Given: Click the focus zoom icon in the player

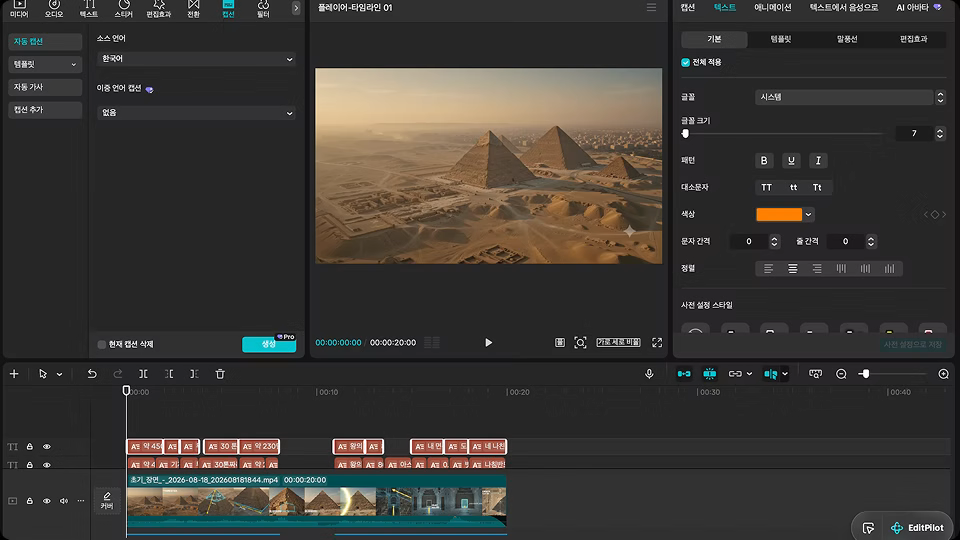Looking at the screenshot, I should tap(580, 342).
